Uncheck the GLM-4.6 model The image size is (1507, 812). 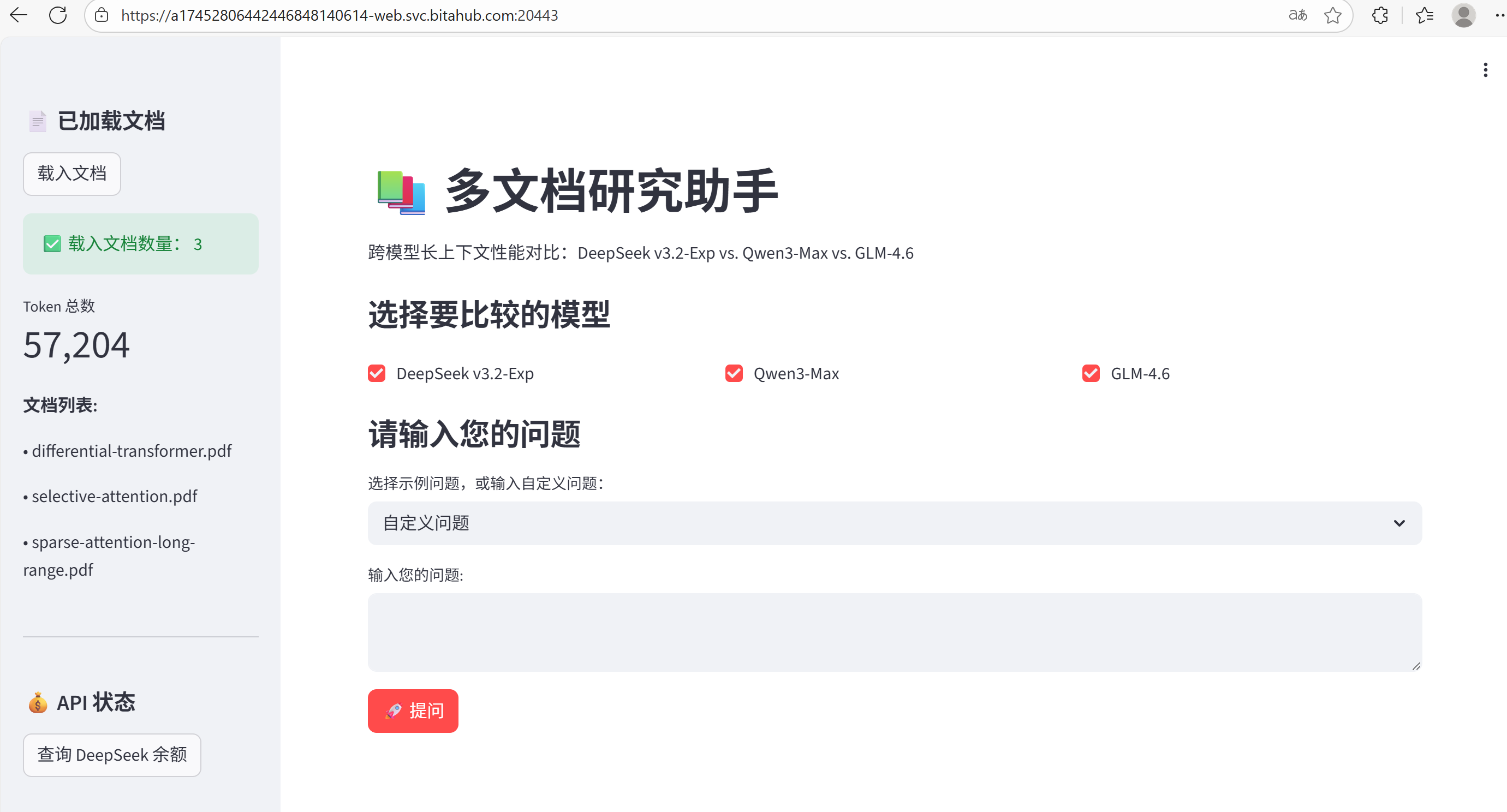[1091, 373]
